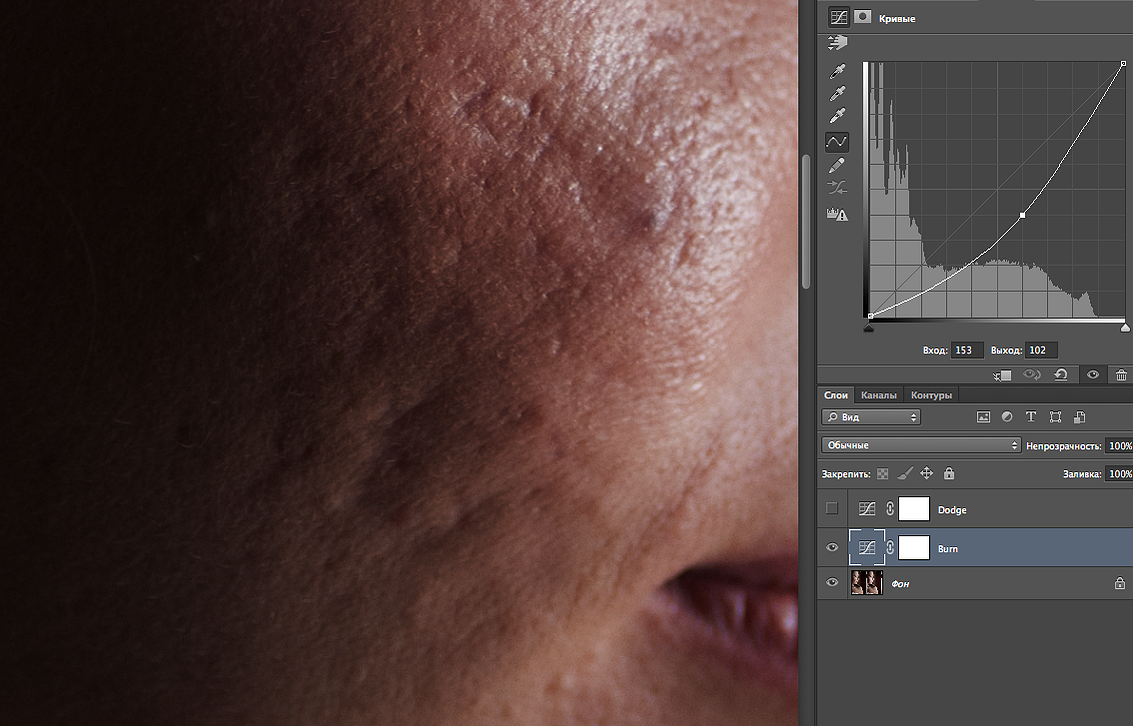
Task: Pick the gray point eyedropper
Action: pos(837,93)
